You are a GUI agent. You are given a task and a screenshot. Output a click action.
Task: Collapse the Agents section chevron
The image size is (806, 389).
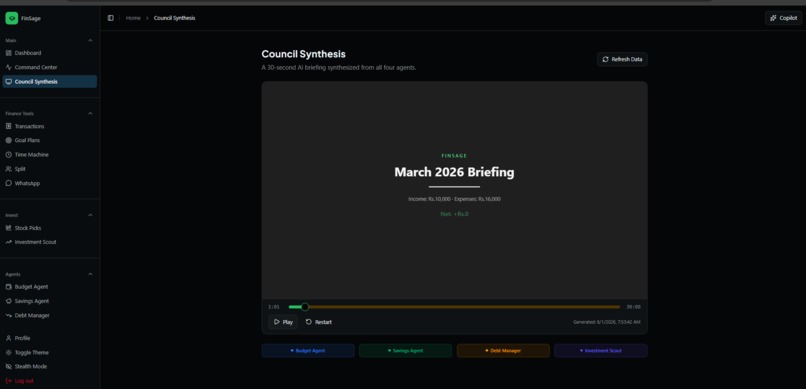point(90,274)
